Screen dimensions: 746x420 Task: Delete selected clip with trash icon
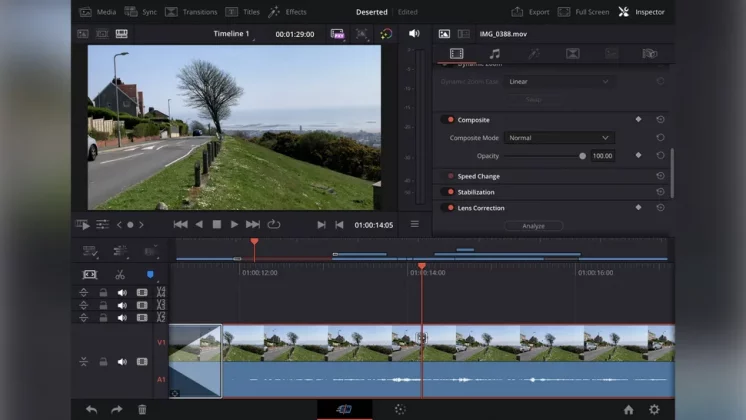142,409
